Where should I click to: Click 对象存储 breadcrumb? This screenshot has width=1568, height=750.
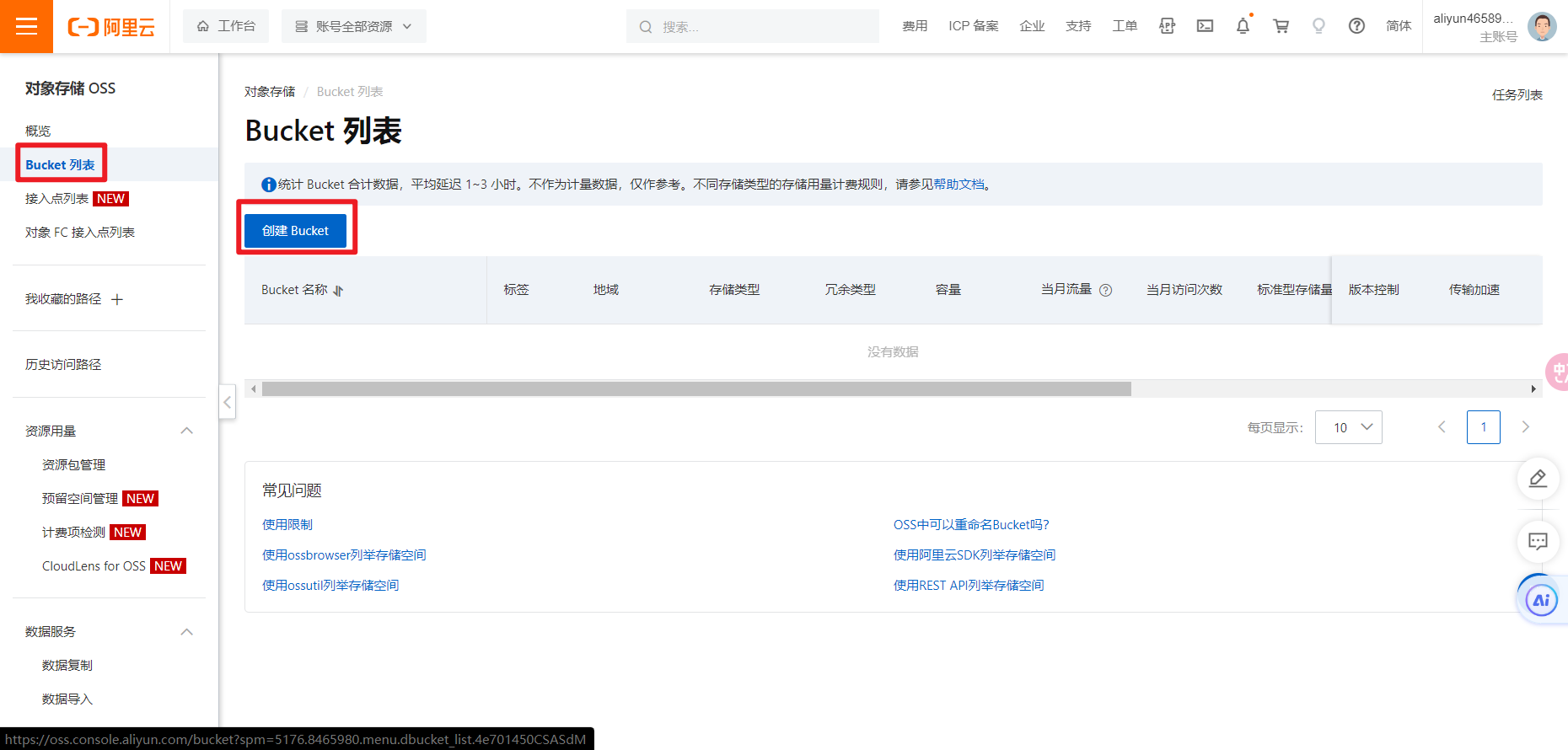[x=270, y=91]
